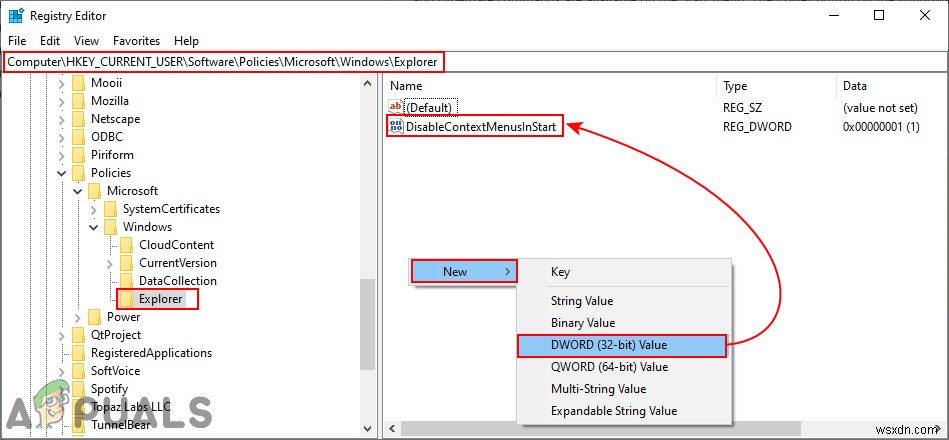Viewport: 949px width, 440px height.
Task: Click the Piriform folder icon
Action: (x=78, y=155)
